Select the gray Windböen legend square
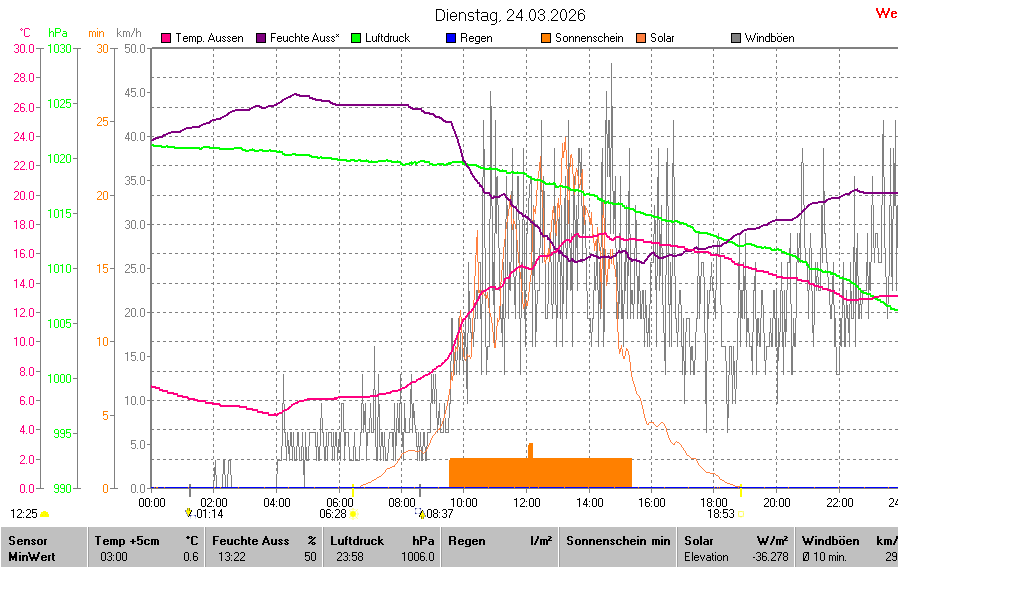The height and width of the screenshot is (608, 1024). click(x=737, y=38)
